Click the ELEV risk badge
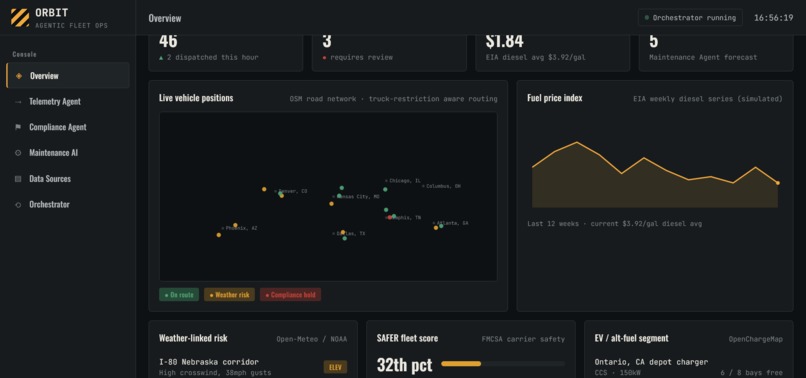 (x=335, y=367)
